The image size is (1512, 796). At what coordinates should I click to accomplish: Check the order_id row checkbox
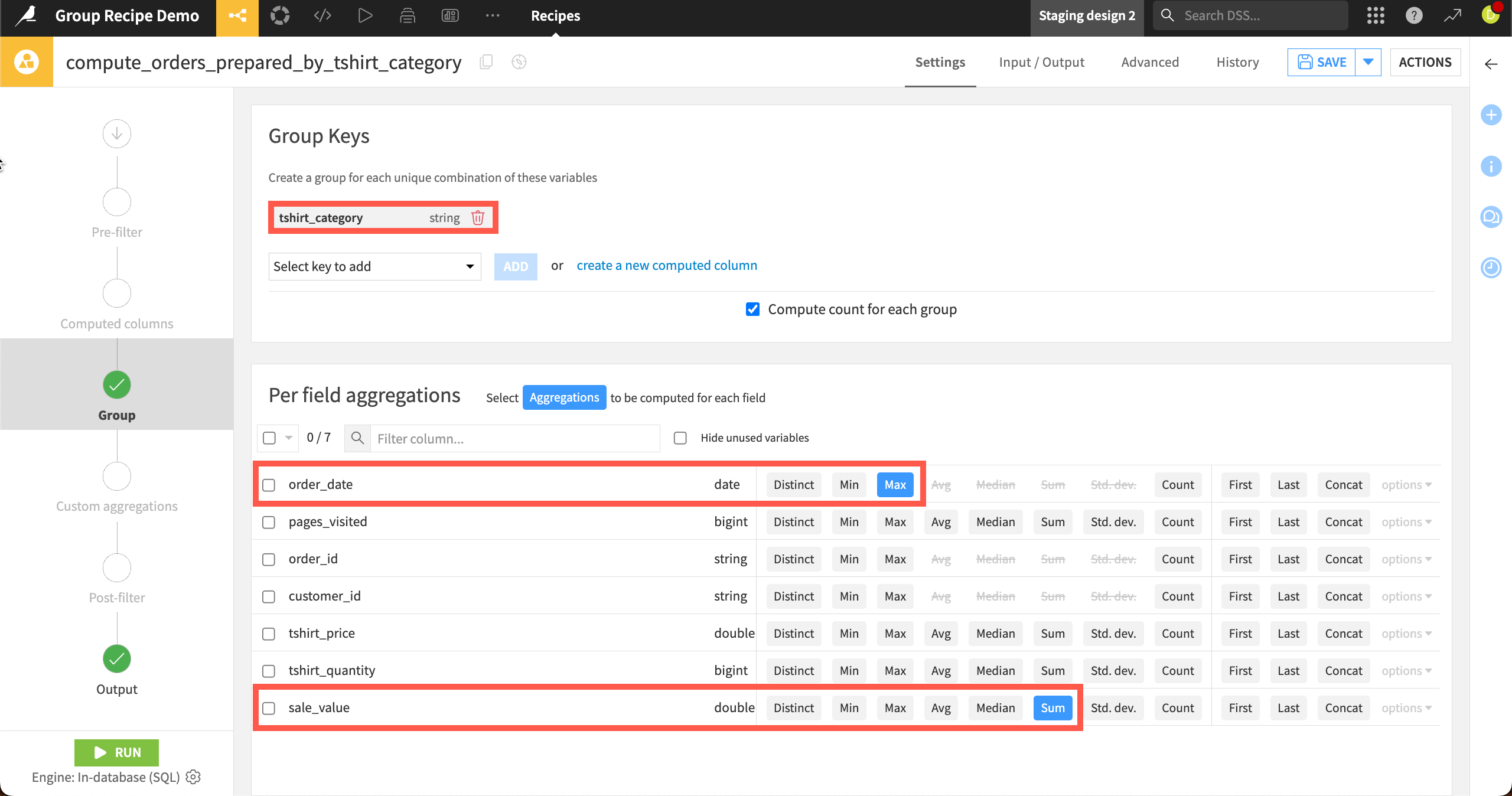tap(269, 559)
